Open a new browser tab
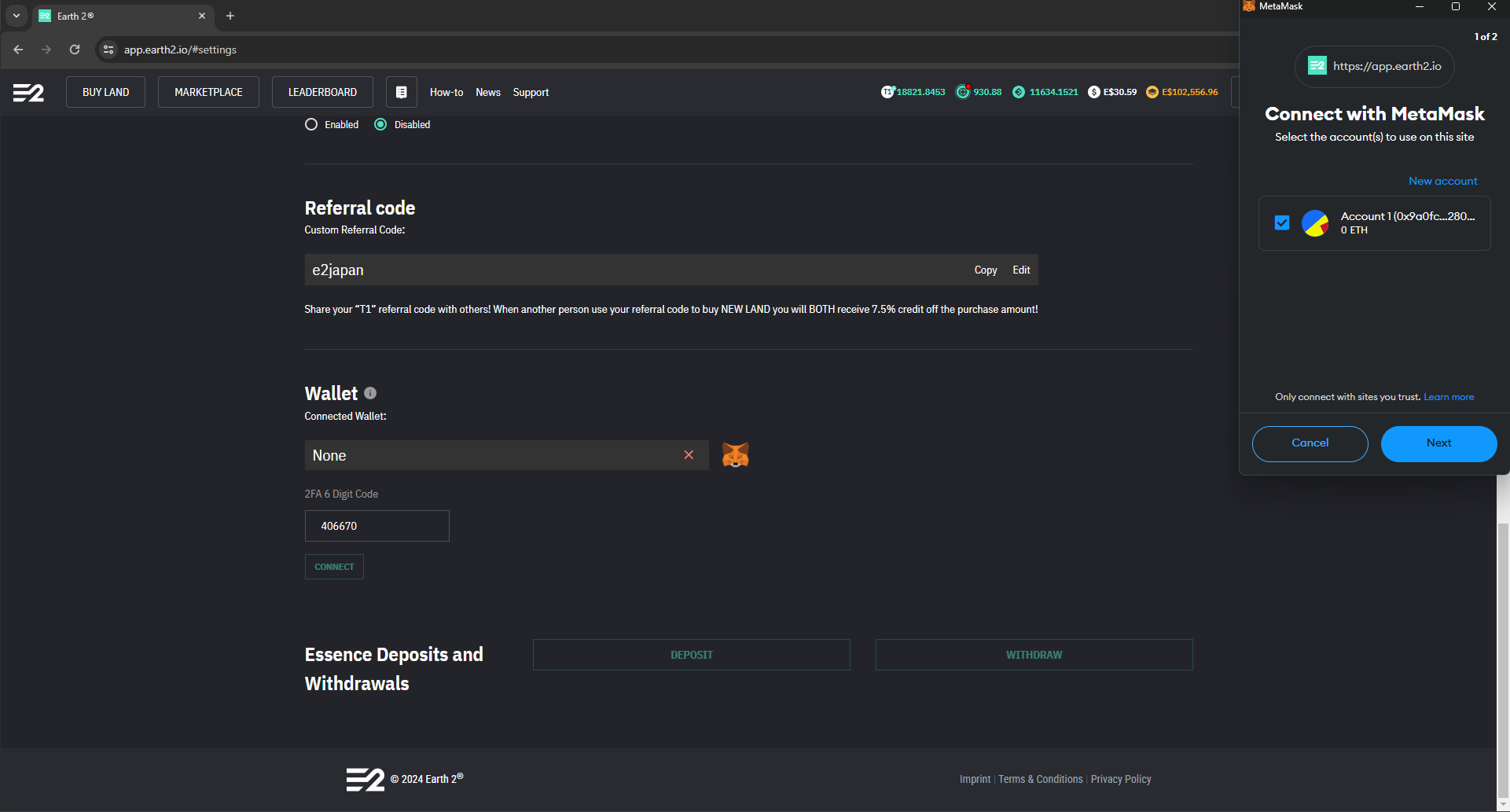Viewport: 1510px width, 812px height. tap(230, 16)
